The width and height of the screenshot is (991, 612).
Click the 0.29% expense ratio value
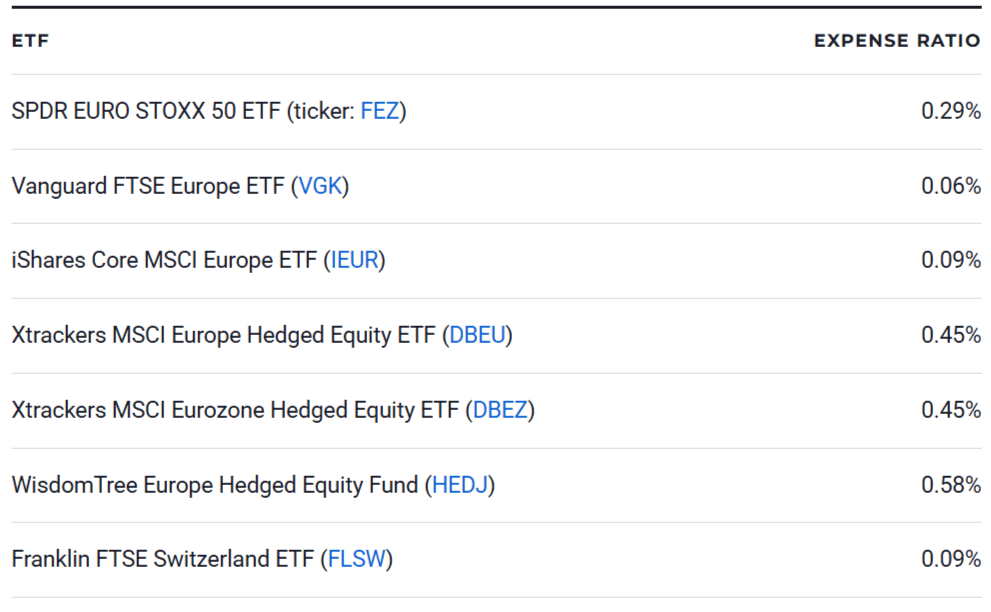click(950, 111)
